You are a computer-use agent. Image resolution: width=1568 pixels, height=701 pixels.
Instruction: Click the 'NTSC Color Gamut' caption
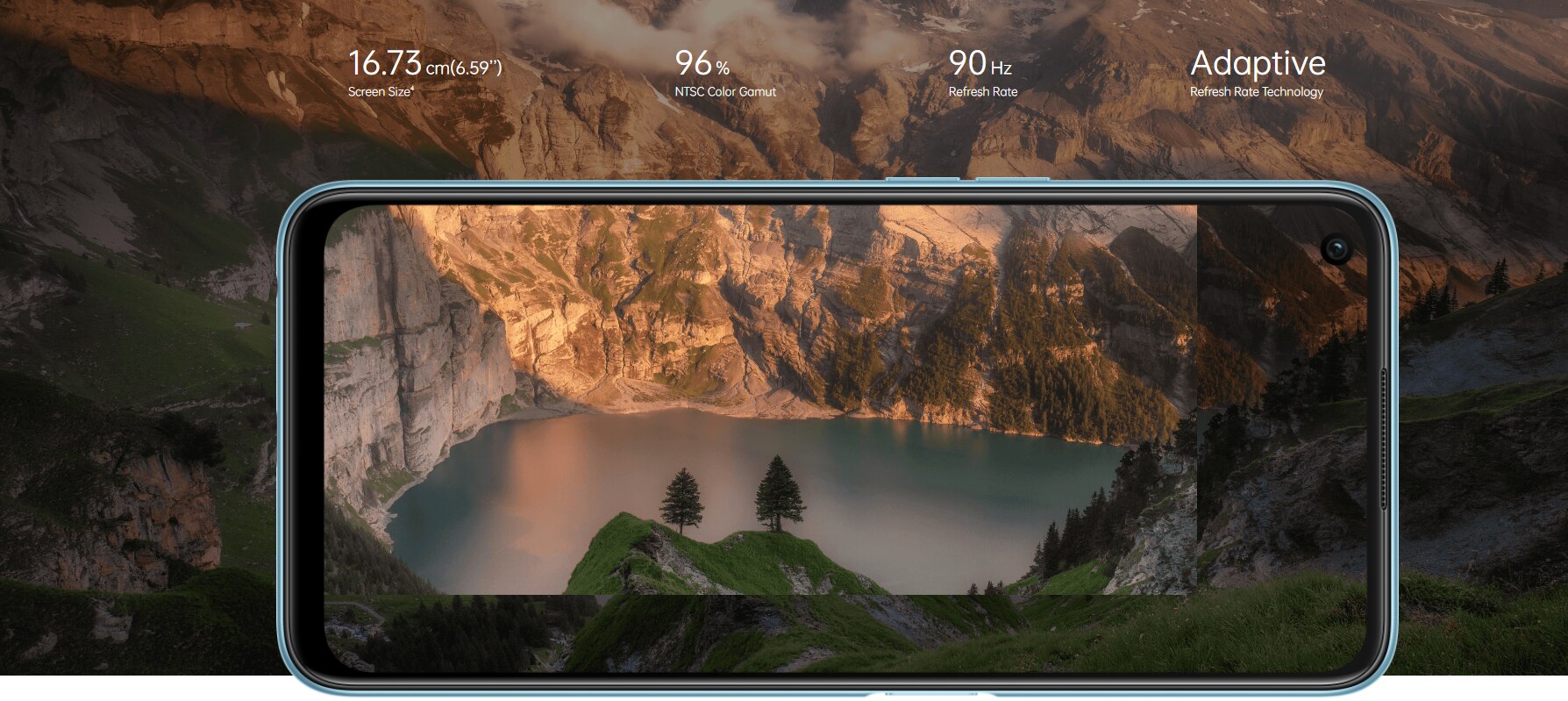pyautogui.click(x=725, y=91)
